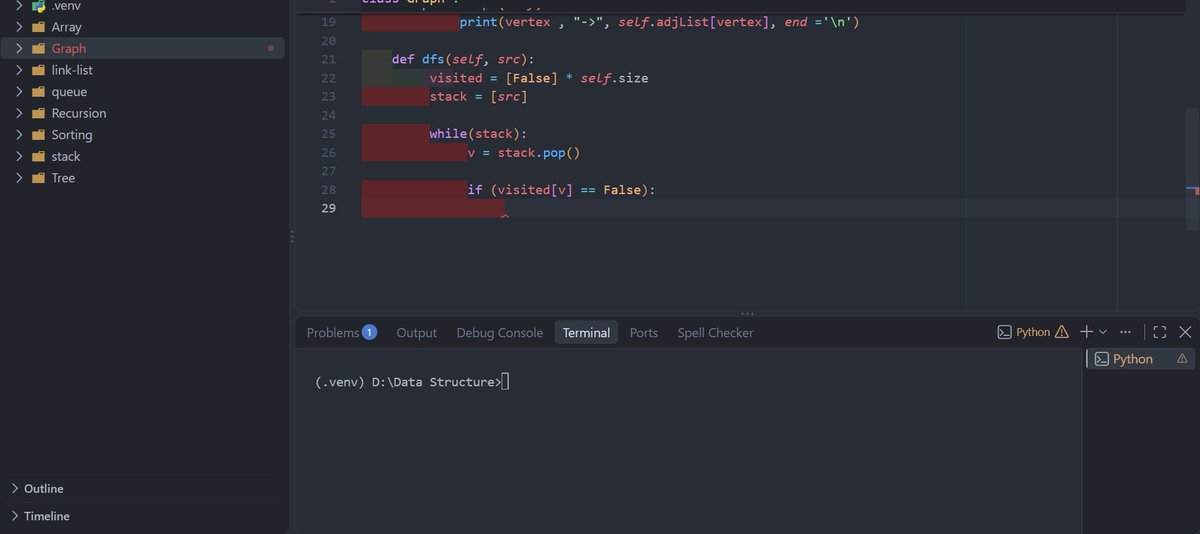This screenshot has height=534, width=1200.
Task: Close the terminal panel
Action: click(1185, 332)
